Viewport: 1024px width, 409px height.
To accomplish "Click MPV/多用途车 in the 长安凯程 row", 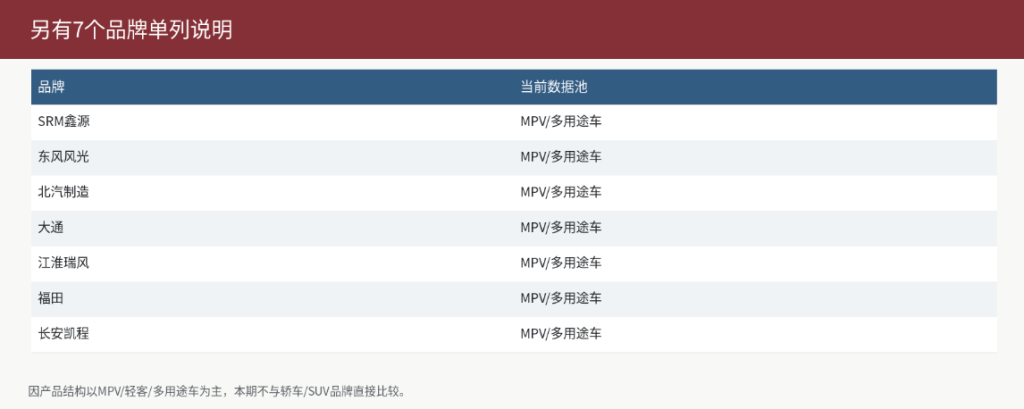I will (x=560, y=334).
